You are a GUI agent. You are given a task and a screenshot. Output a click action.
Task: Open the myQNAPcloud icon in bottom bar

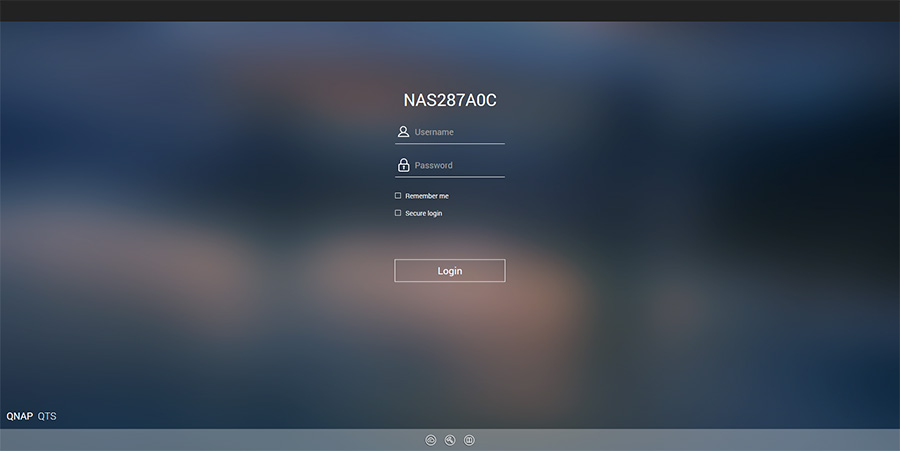click(431, 440)
